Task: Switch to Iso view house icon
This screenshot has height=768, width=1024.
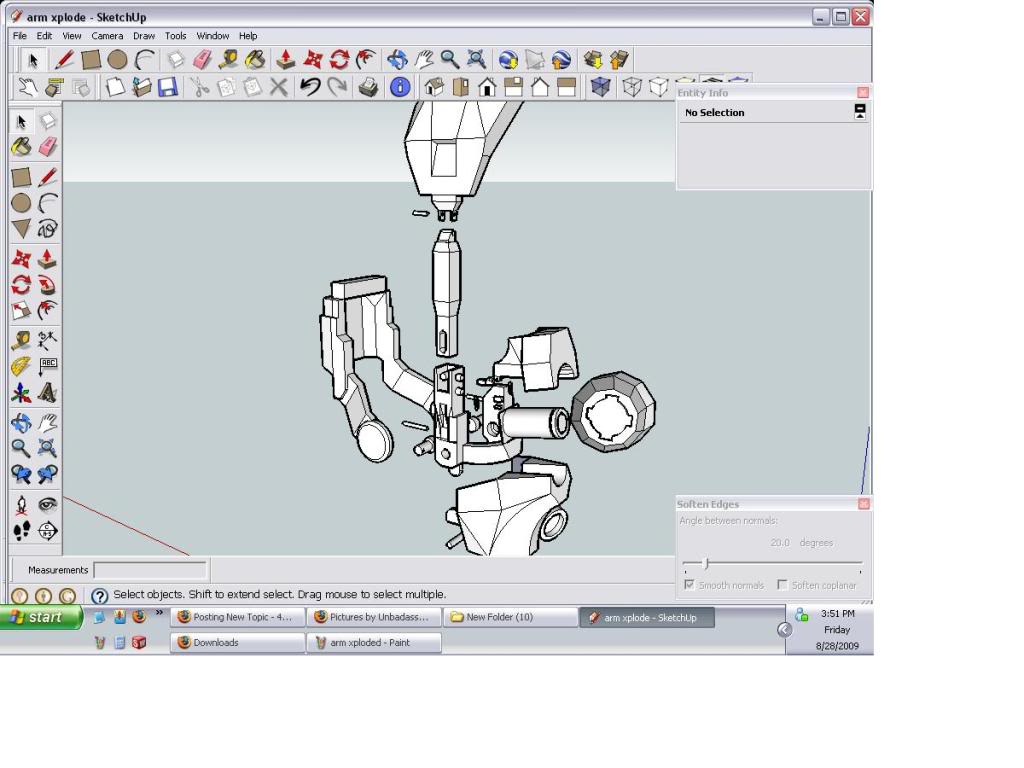Action: click(x=434, y=86)
